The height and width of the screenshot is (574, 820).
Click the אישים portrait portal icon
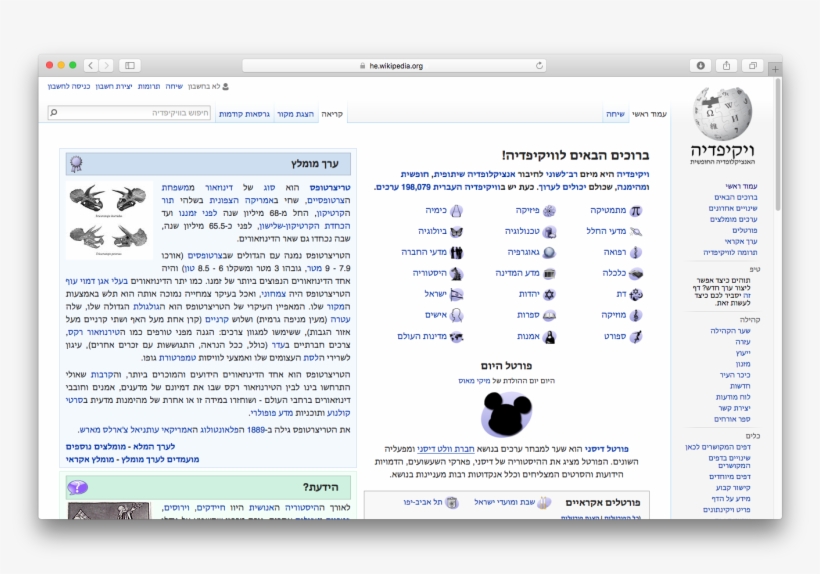(x=457, y=315)
